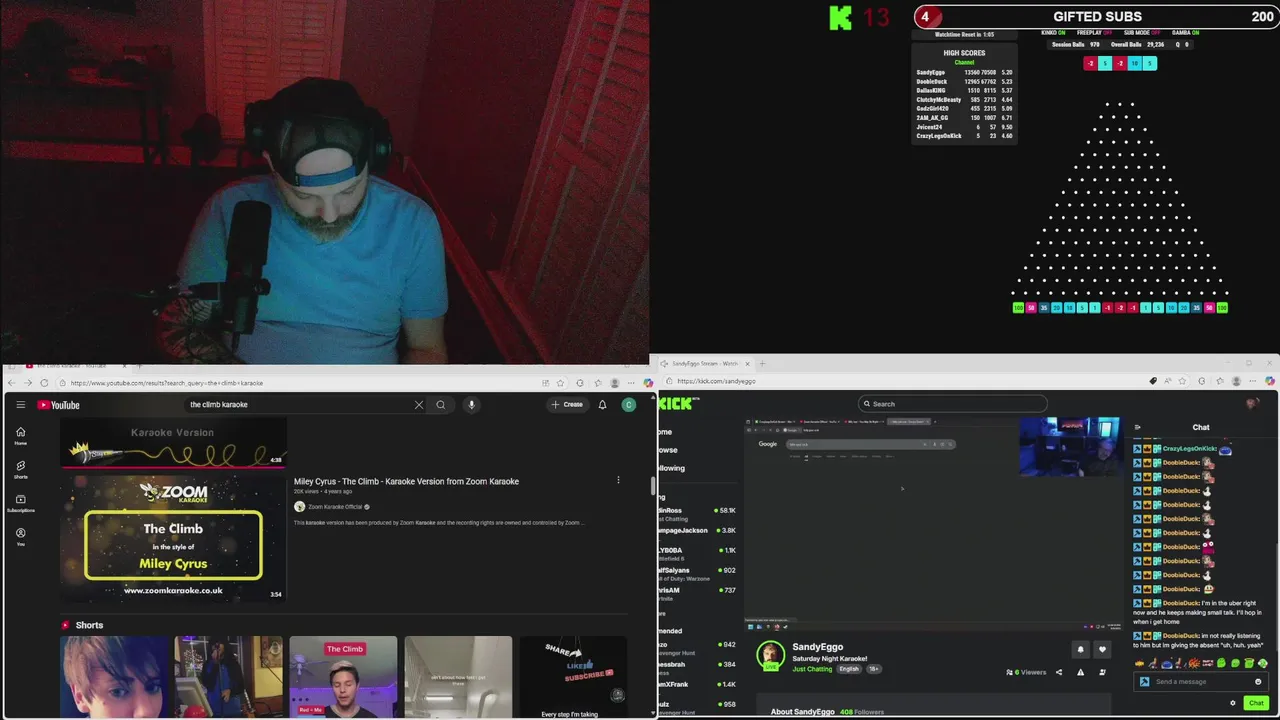Open the Kick profile avatar menu
This screenshot has width=1280, height=720.
click(x=1252, y=404)
